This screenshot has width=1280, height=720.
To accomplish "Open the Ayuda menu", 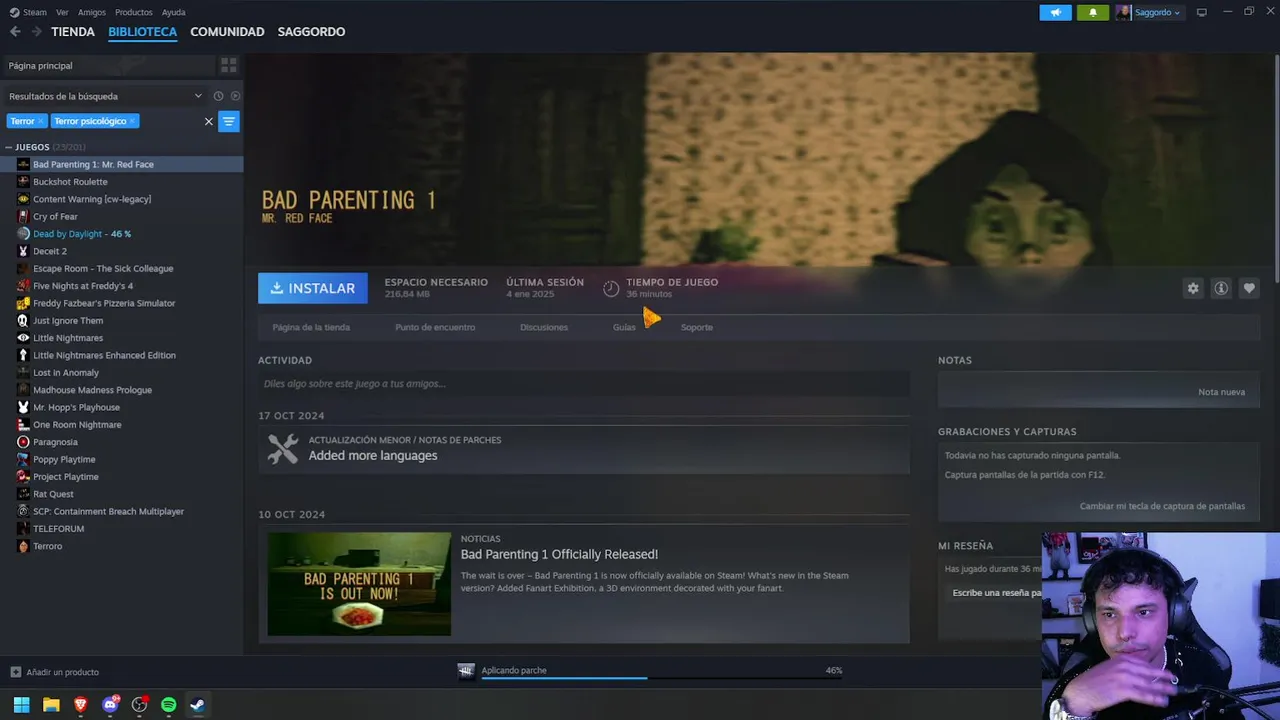I will 174,12.
